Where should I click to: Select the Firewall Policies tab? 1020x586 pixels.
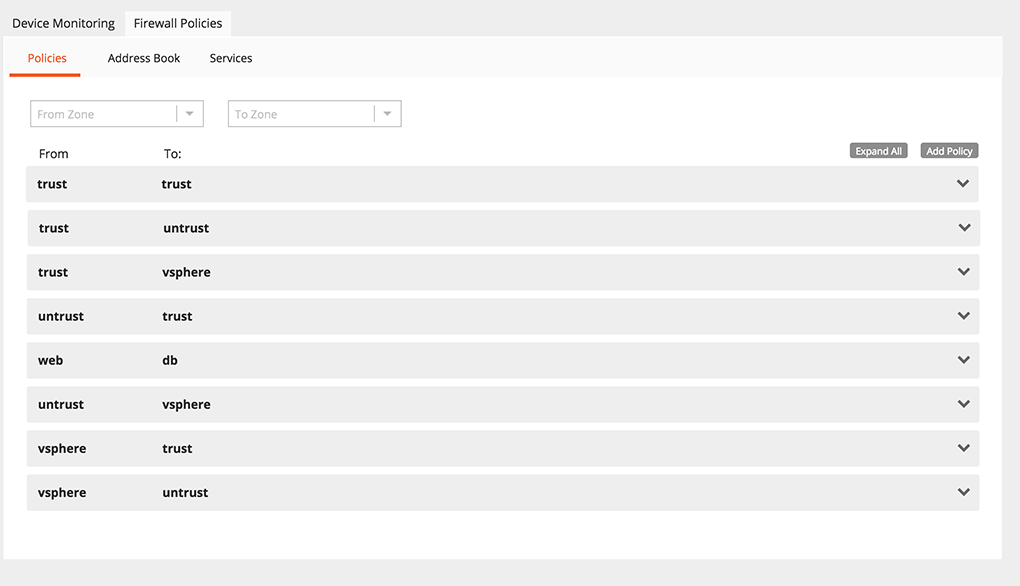tap(178, 23)
